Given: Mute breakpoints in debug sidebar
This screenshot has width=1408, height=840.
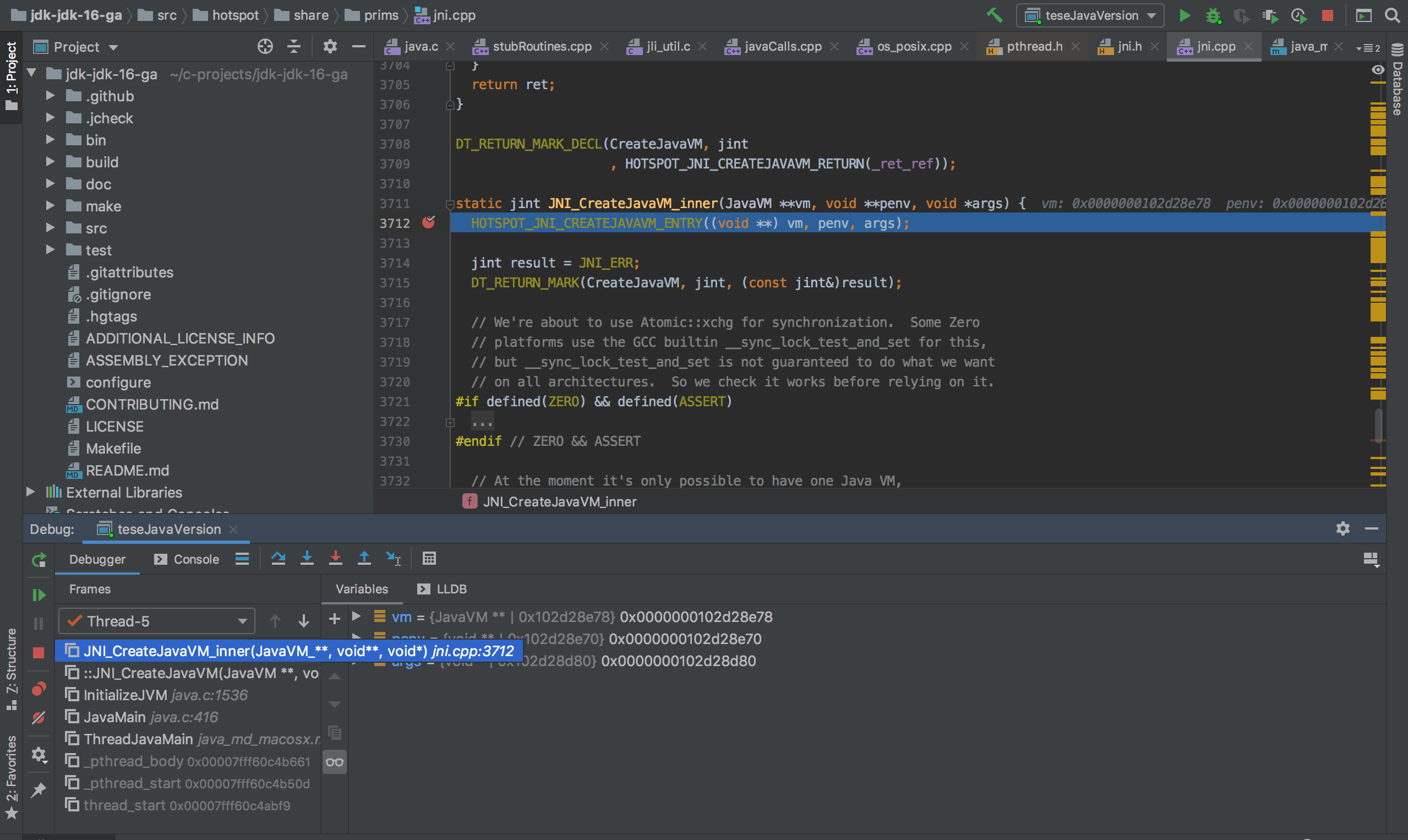Looking at the screenshot, I should [39, 718].
